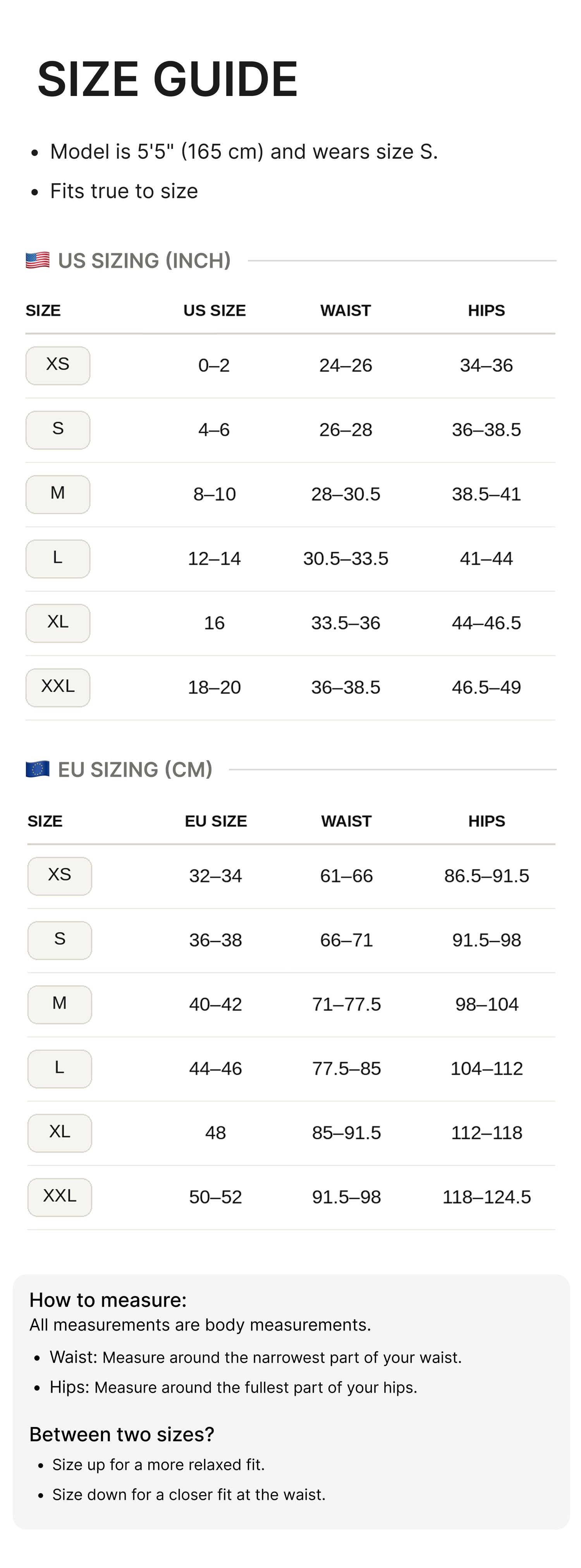581x1568 pixels.
Task: Pick the XL badge in EU sizing table
Action: (60, 1133)
